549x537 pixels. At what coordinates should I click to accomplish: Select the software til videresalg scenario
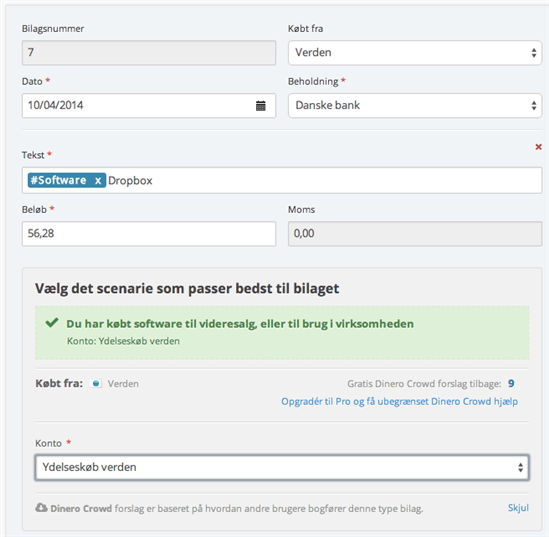pyautogui.click(x=240, y=324)
